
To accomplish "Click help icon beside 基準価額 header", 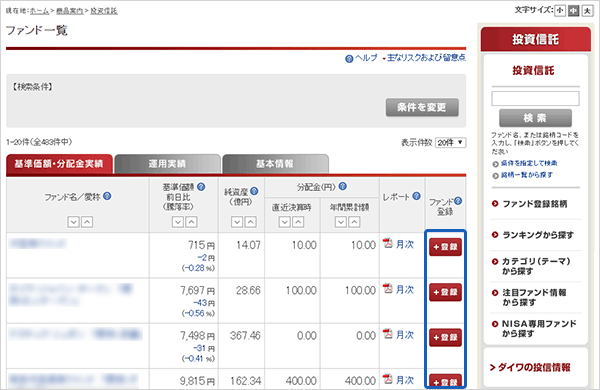I will tap(201, 187).
